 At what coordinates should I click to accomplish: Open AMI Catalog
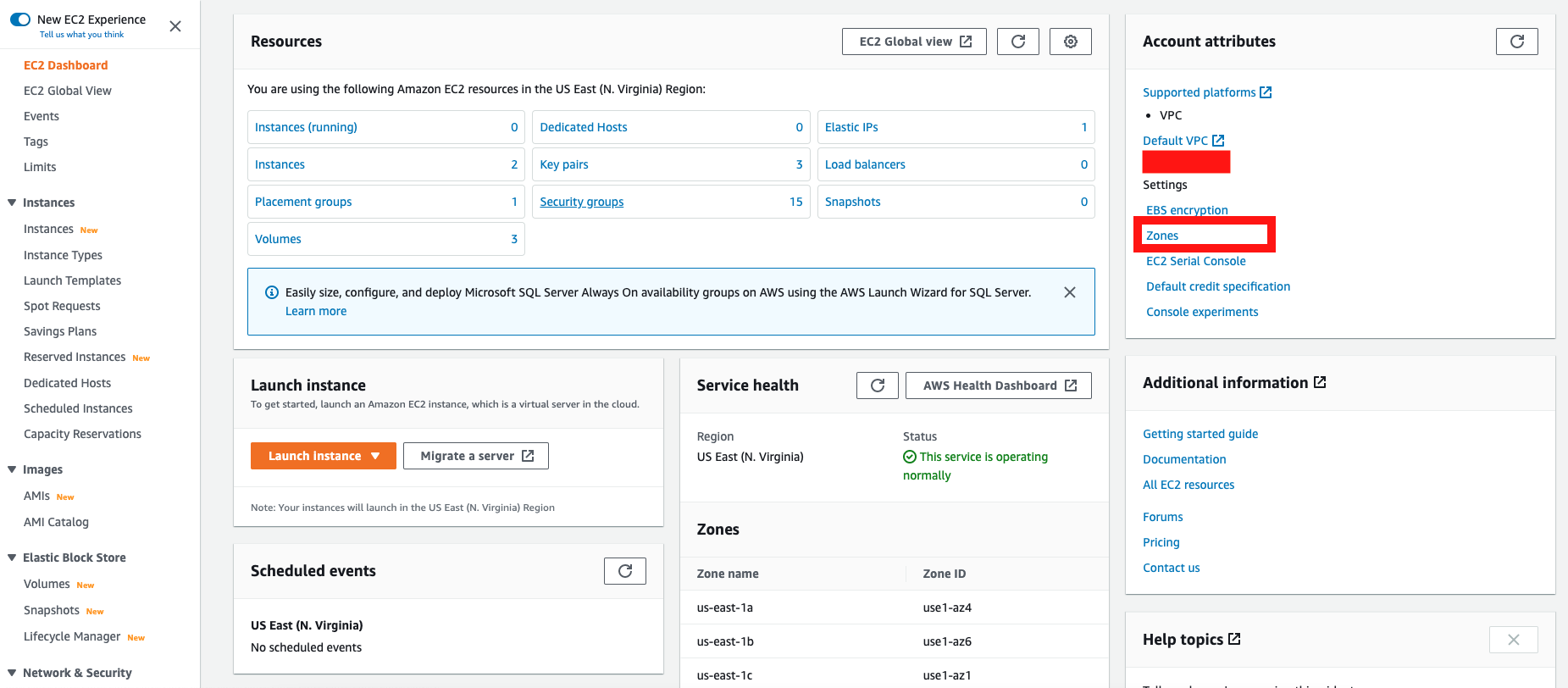click(56, 522)
